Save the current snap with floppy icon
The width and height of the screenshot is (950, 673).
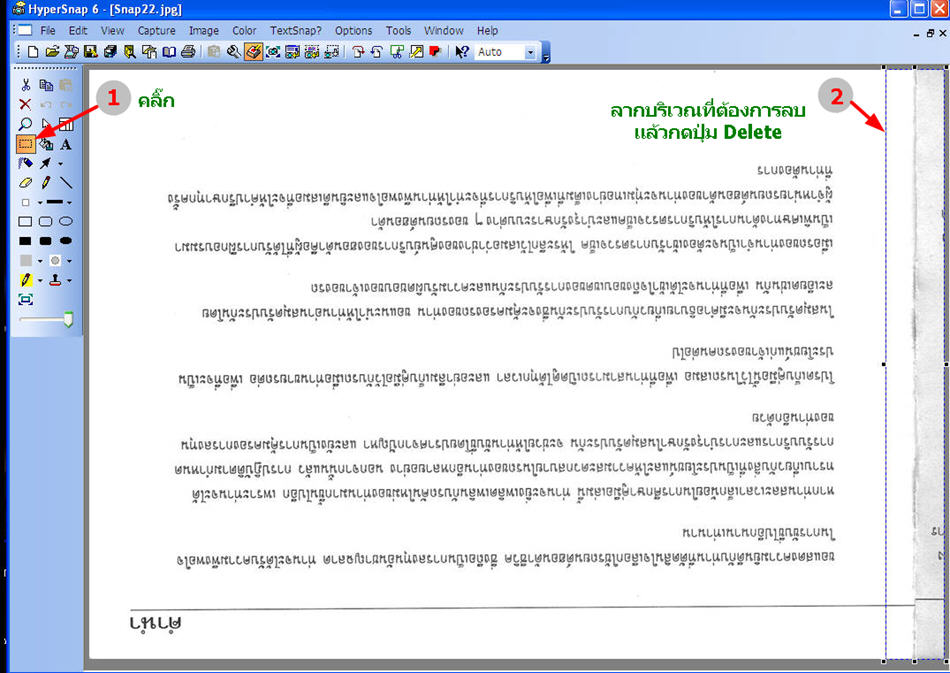pos(91,52)
